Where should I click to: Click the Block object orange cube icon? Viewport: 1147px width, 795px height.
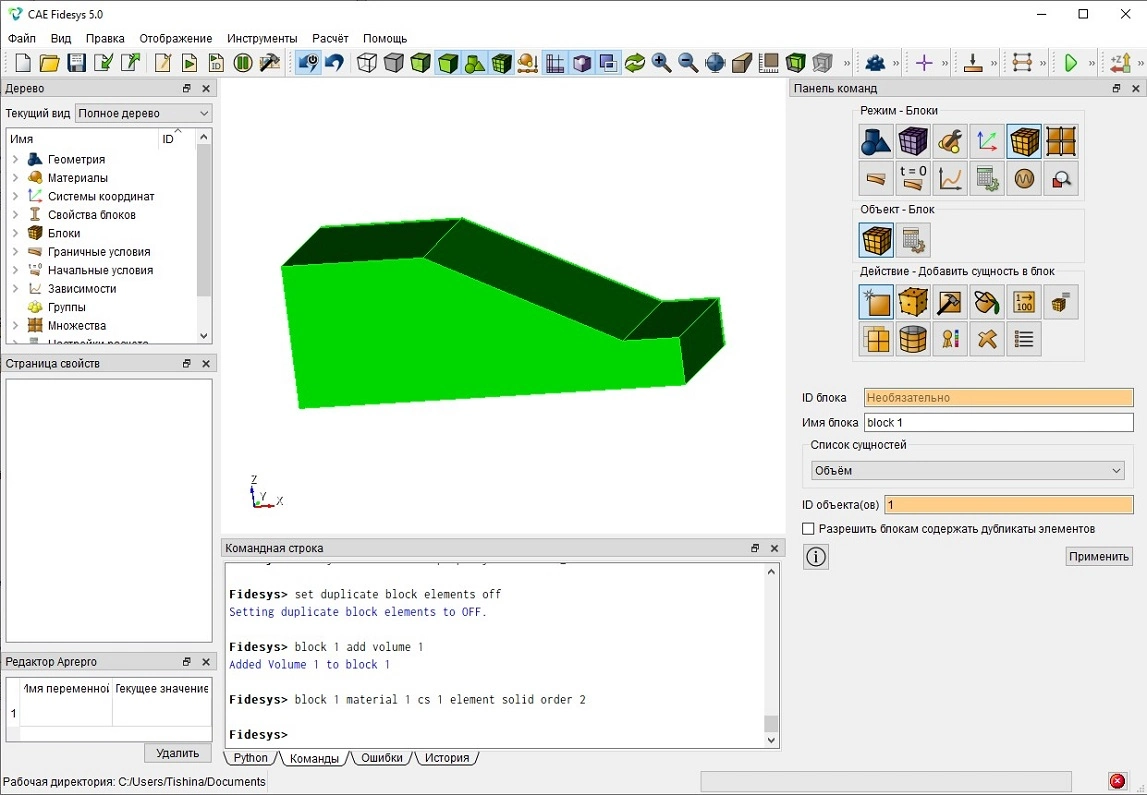coord(876,240)
